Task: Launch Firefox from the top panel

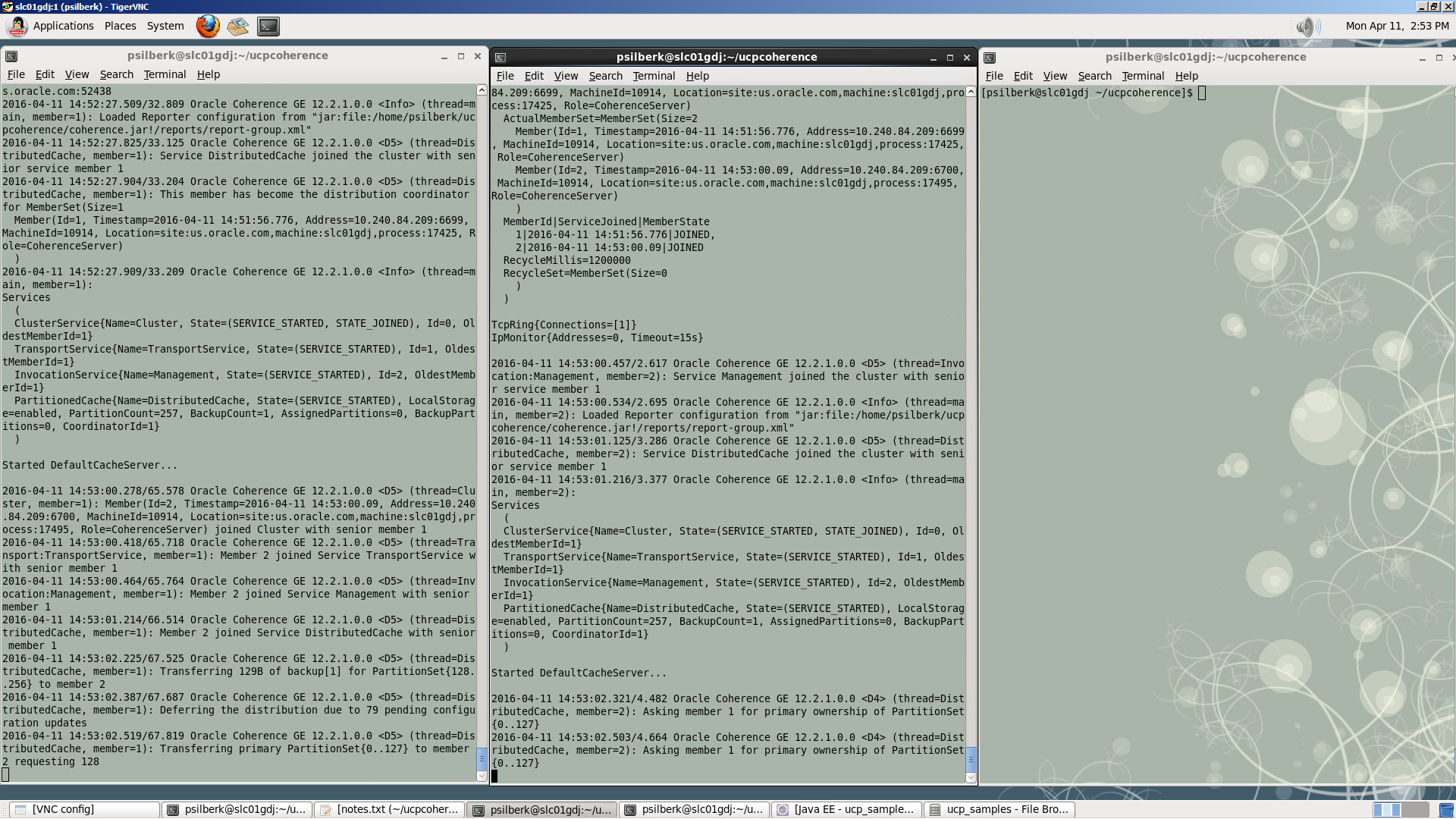Action: point(208,26)
